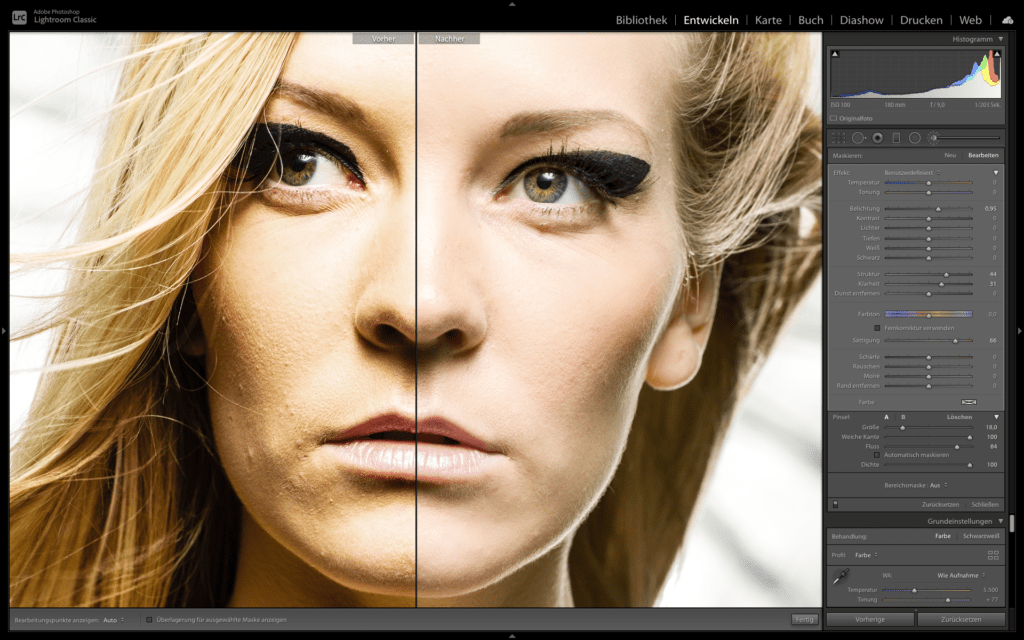This screenshot has width=1024, height=640.
Task: Adjust the Struktur slider handle
Action: pos(946,274)
